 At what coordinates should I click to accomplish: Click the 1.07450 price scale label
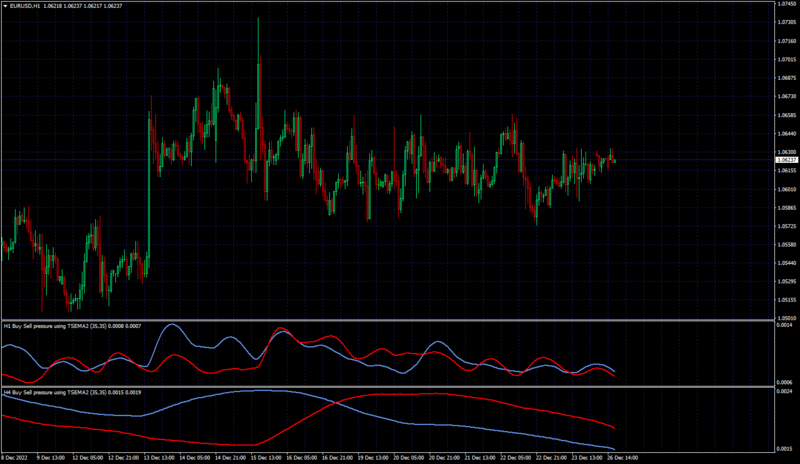point(786,4)
